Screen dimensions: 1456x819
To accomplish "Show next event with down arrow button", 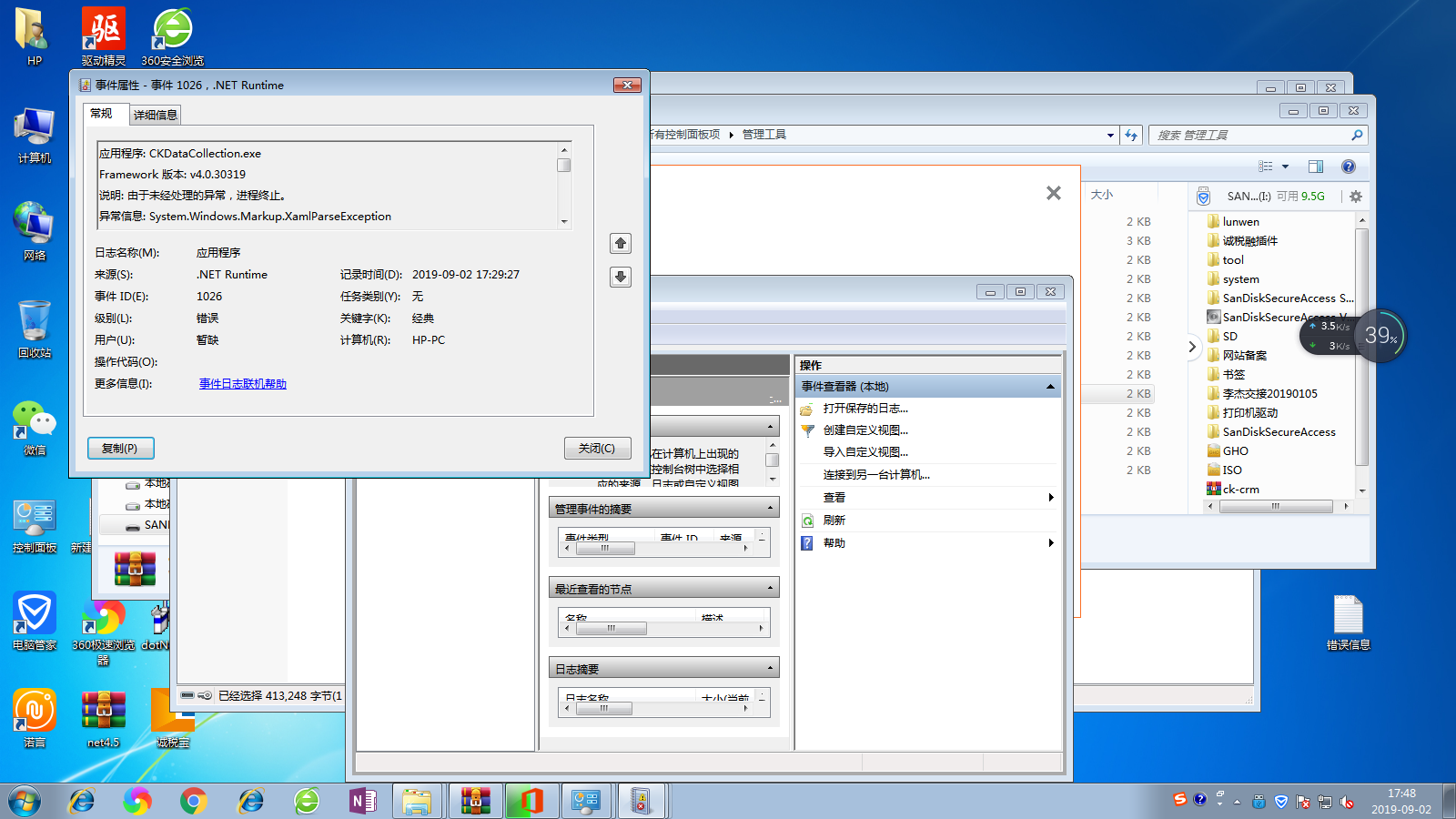I will click(621, 277).
